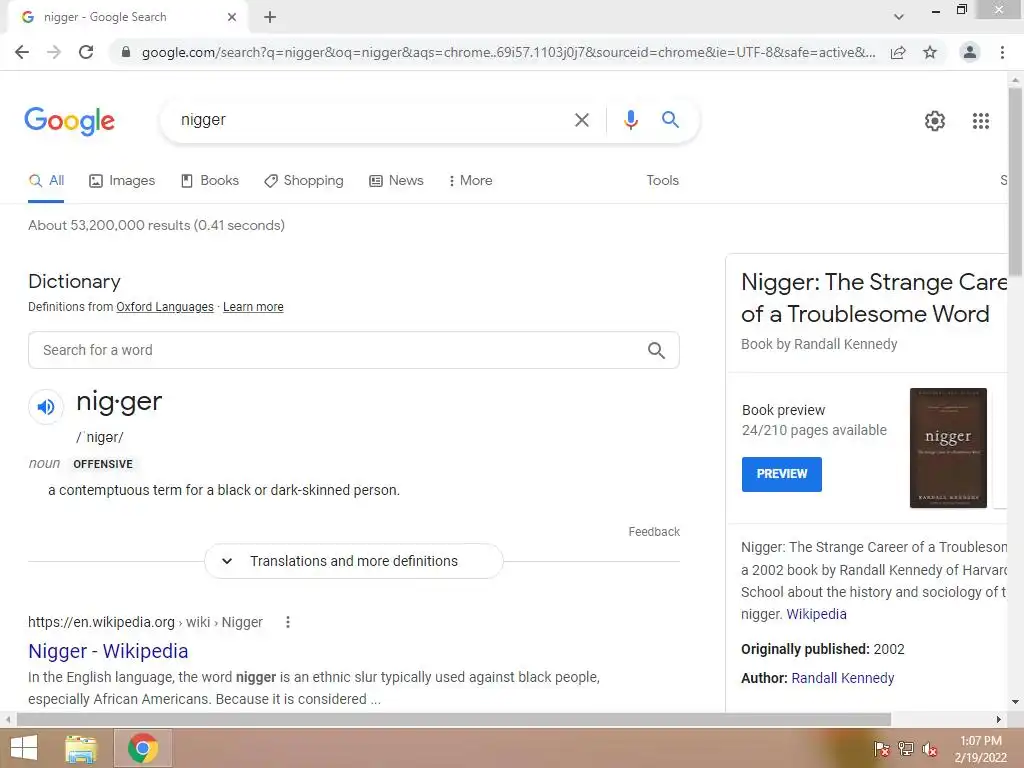
Task: Open the Windows Start menu
Action: [24, 748]
